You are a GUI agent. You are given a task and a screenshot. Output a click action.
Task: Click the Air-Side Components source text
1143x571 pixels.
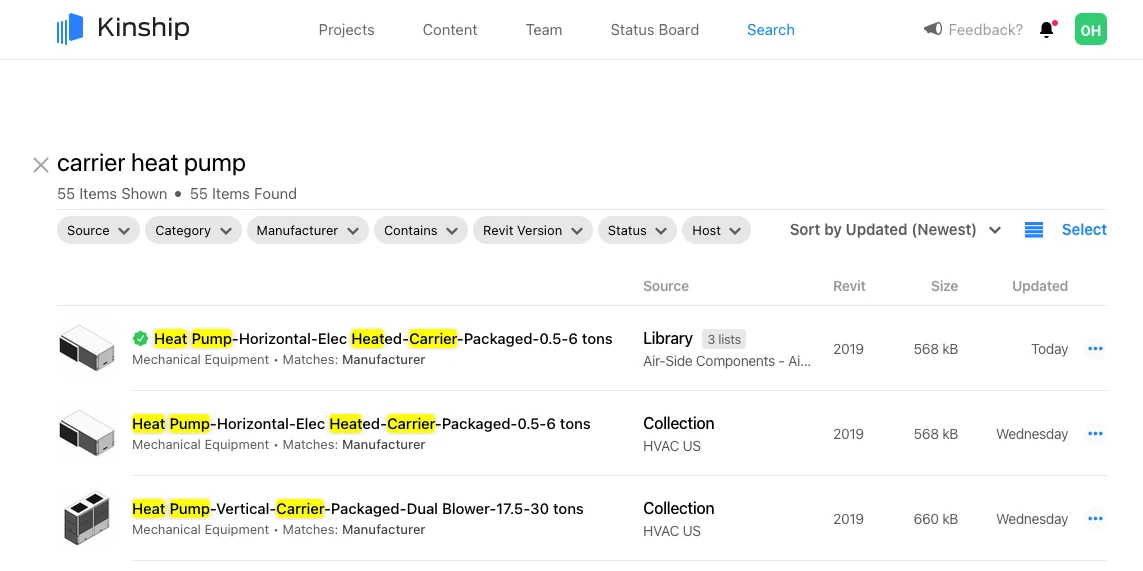727,362
